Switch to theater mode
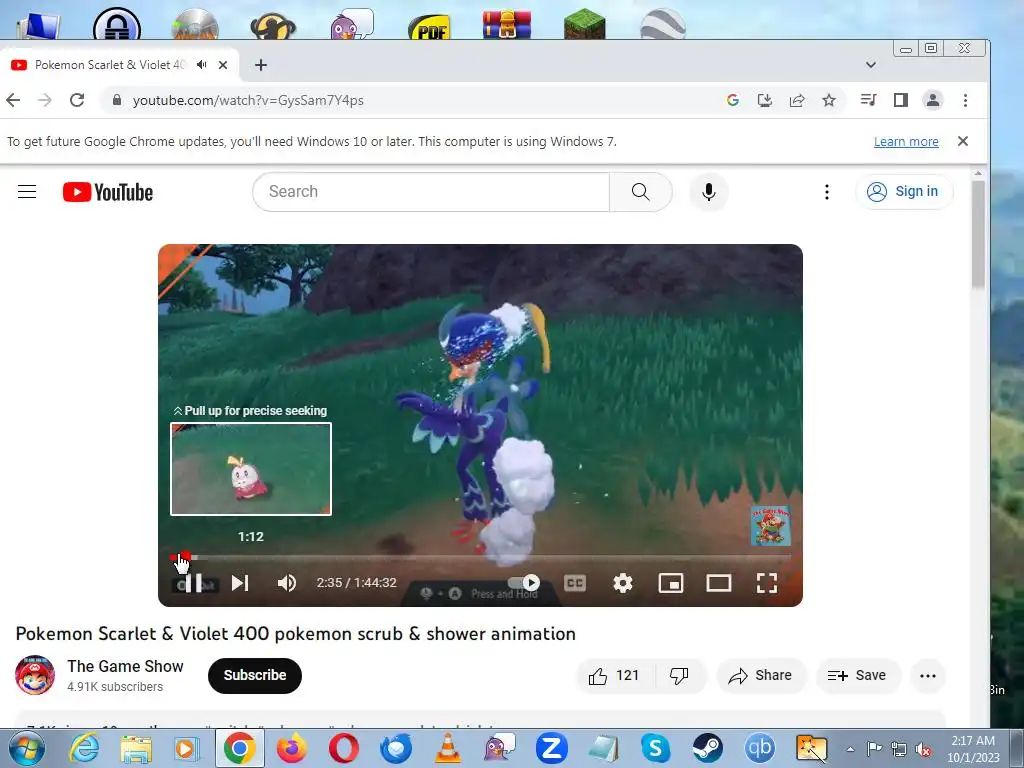This screenshot has height=768, width=1024. coord(718,583)
